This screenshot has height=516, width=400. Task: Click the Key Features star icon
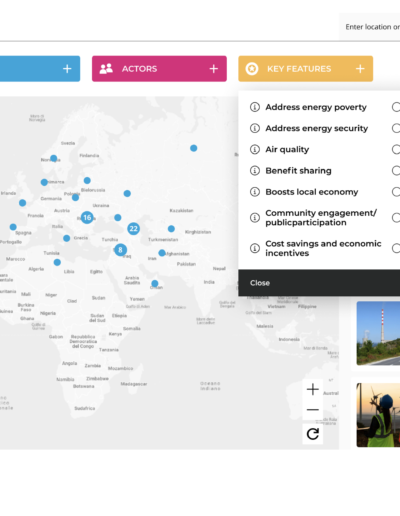[x=252, y=69]
